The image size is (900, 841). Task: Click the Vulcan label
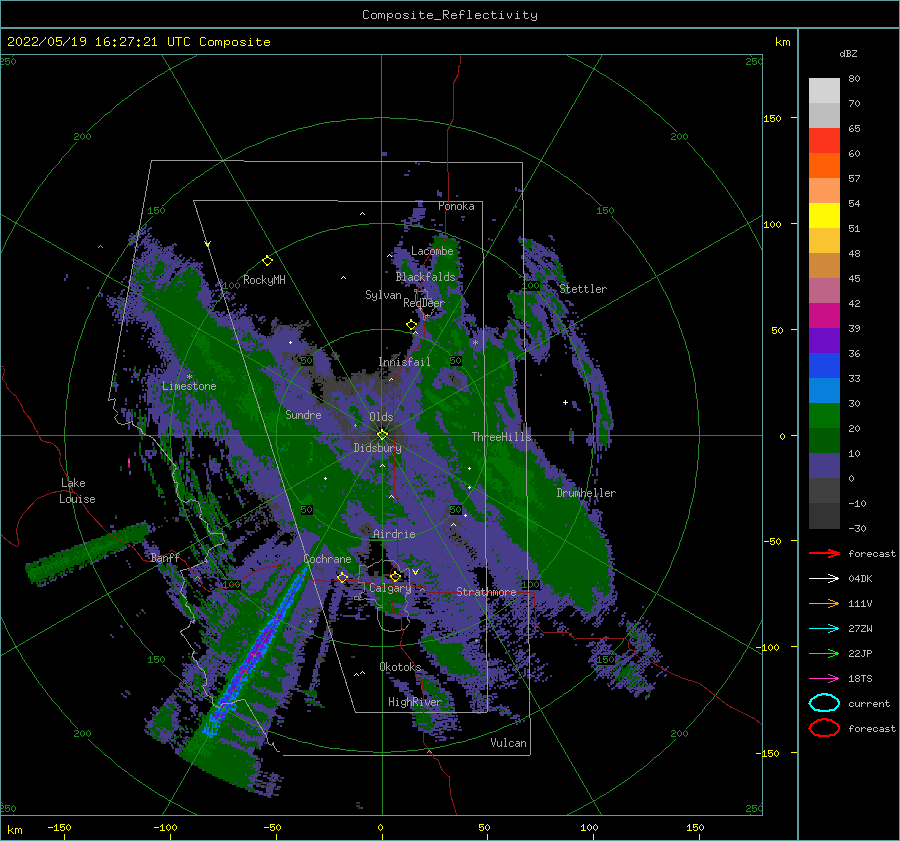pos(509,743)
